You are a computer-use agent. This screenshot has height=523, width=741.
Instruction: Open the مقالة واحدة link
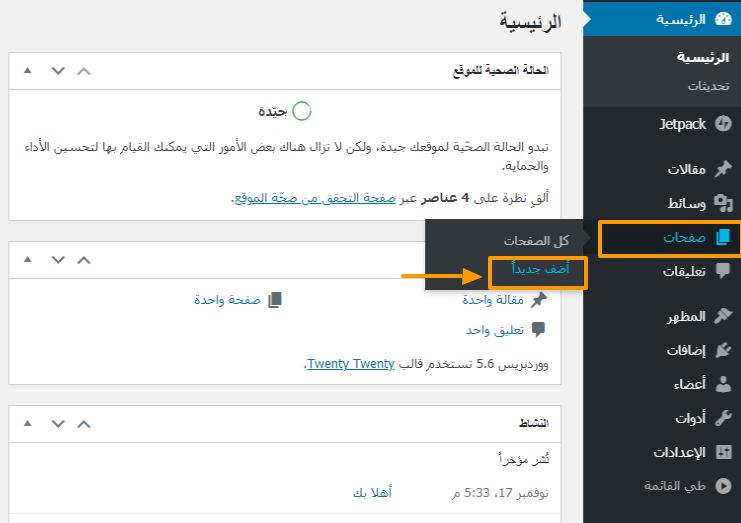pos(493,300)
